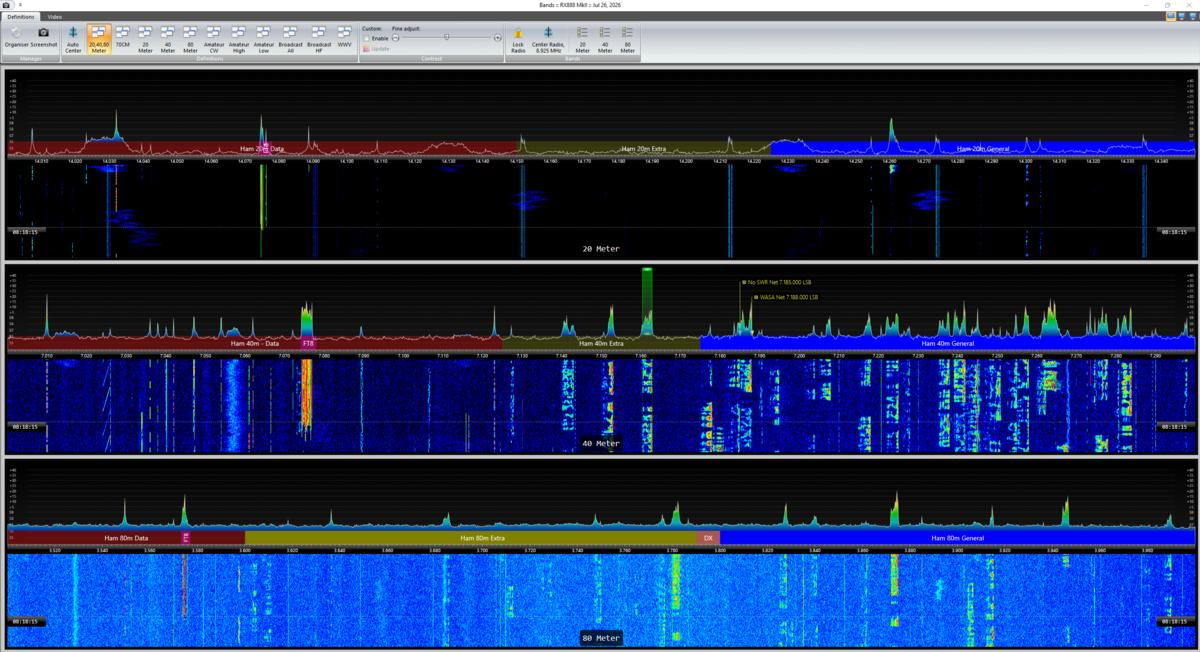This screenshot has height=652, width=1200.
Task: Click the 20 Meter waterfall label
Action: coord(601,248)
